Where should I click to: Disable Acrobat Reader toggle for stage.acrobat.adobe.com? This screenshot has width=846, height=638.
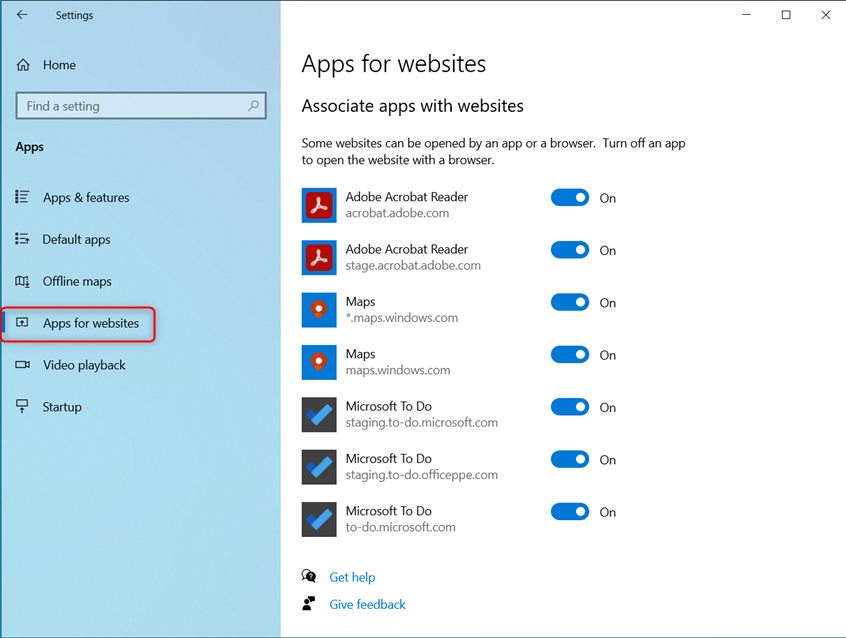coord(570,250)
